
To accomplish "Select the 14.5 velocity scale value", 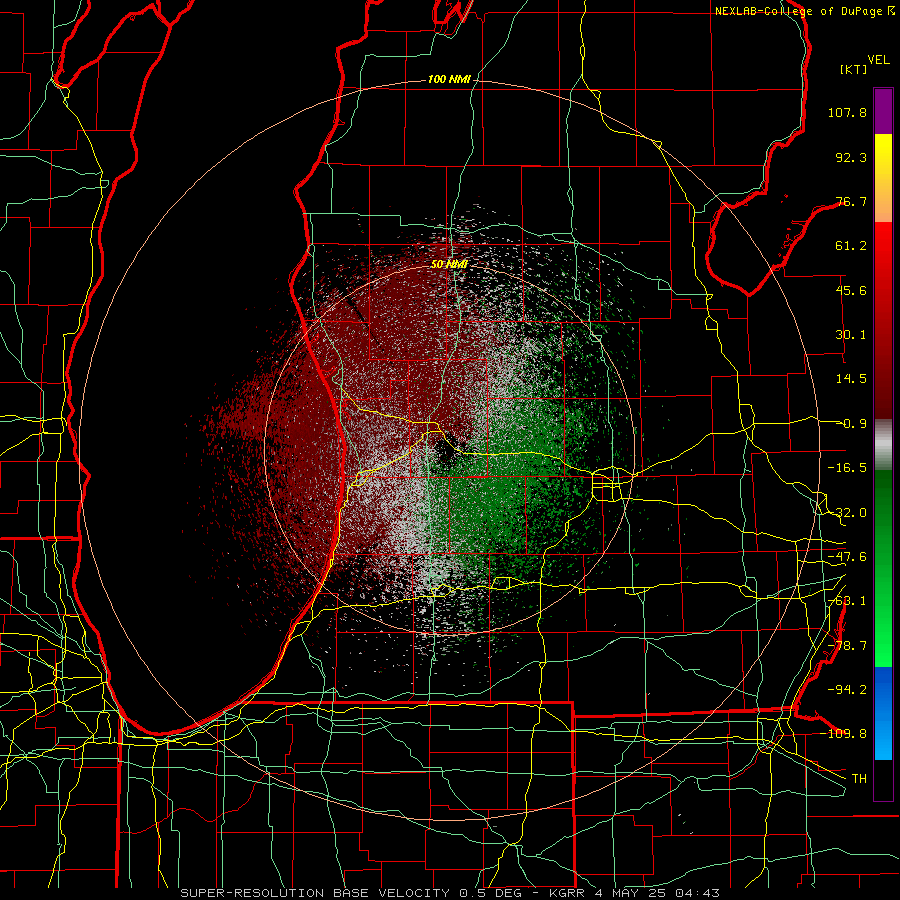I will 851,379.
